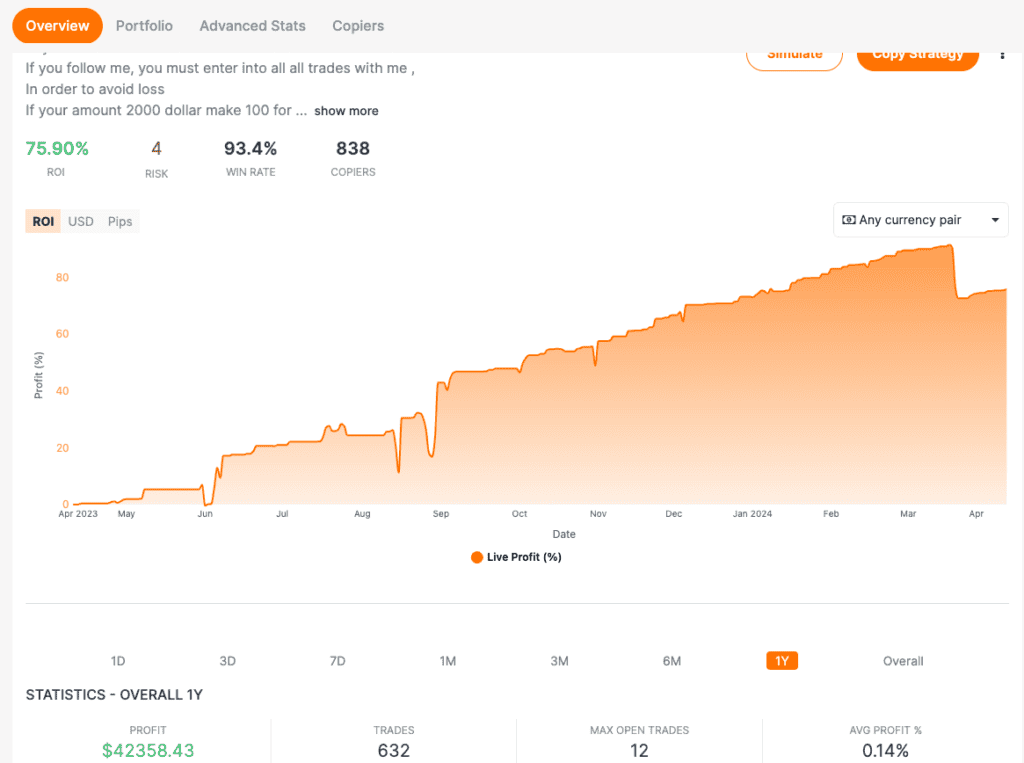Expand description with show more
The width and height of the screenshot is (1024, 763).
tap(346, 111)
